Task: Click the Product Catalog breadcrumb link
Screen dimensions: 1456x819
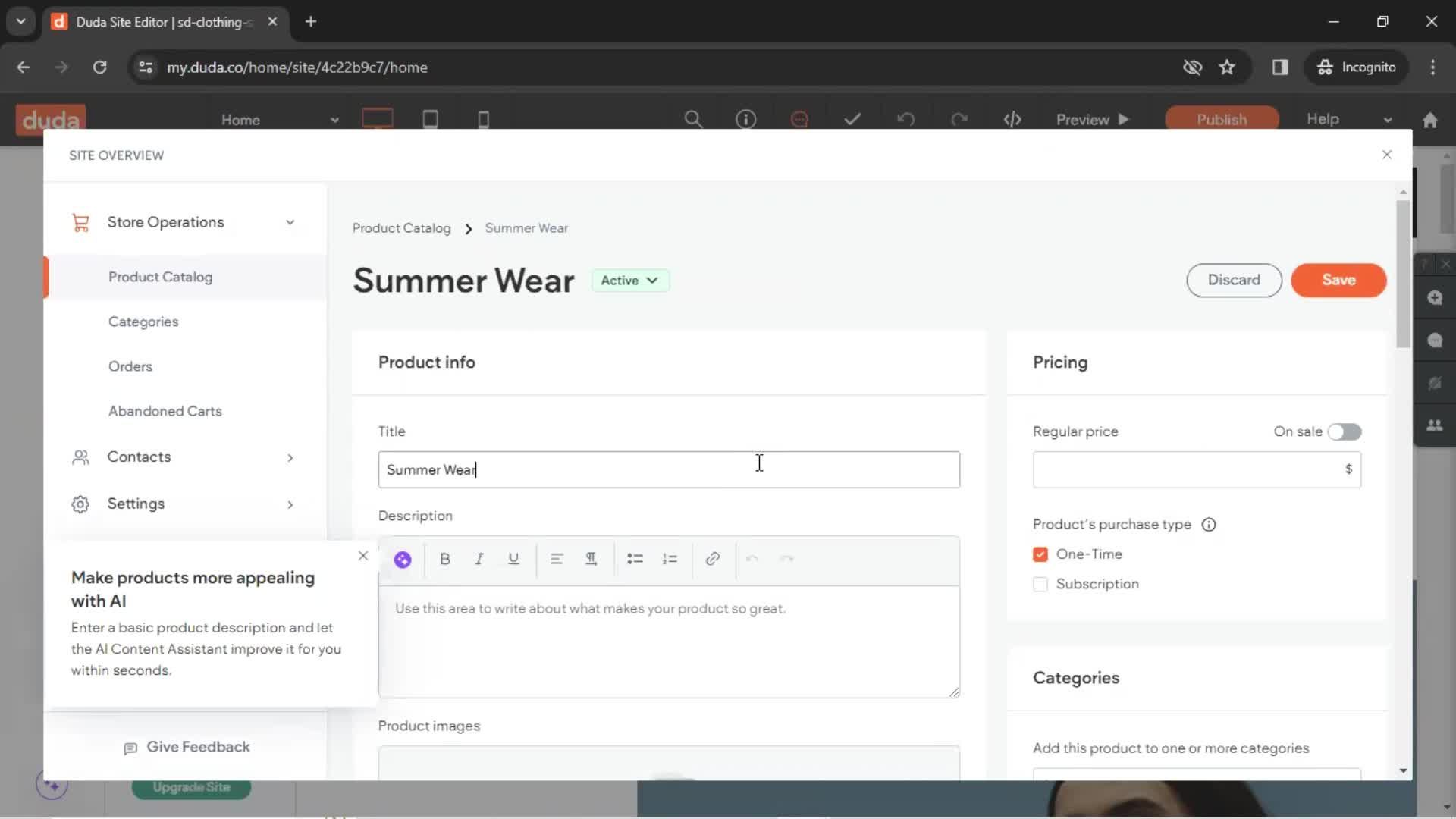Action: coord(401,228)
